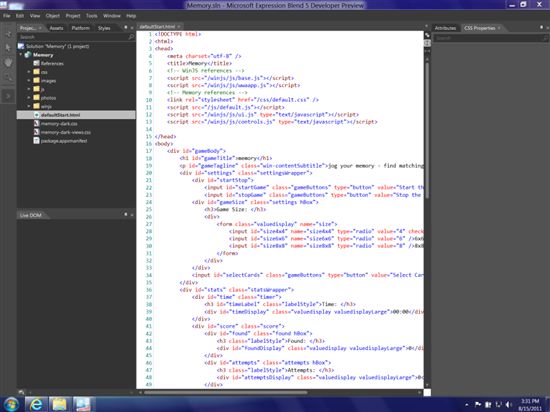Click the css folder icon
This screenshot has width=550, height=412.
(36, 72)
